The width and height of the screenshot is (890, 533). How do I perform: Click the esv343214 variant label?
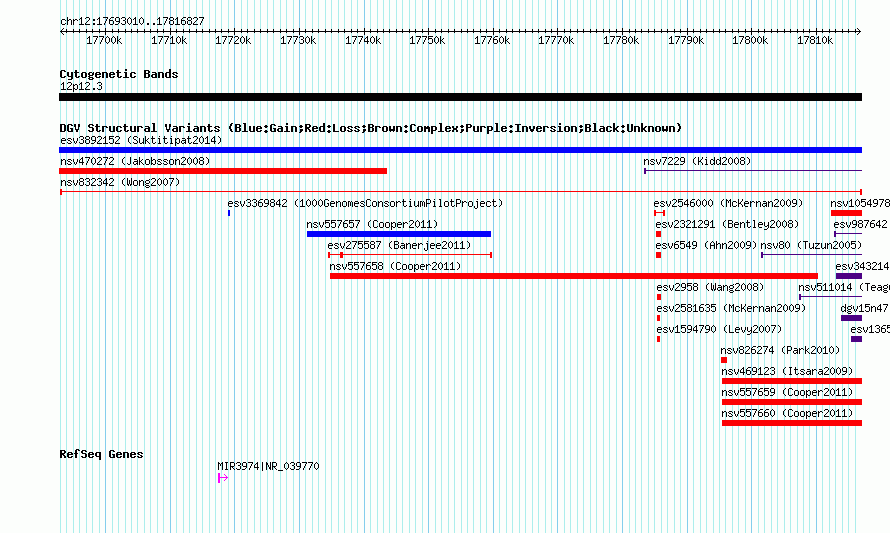[862, 266]
